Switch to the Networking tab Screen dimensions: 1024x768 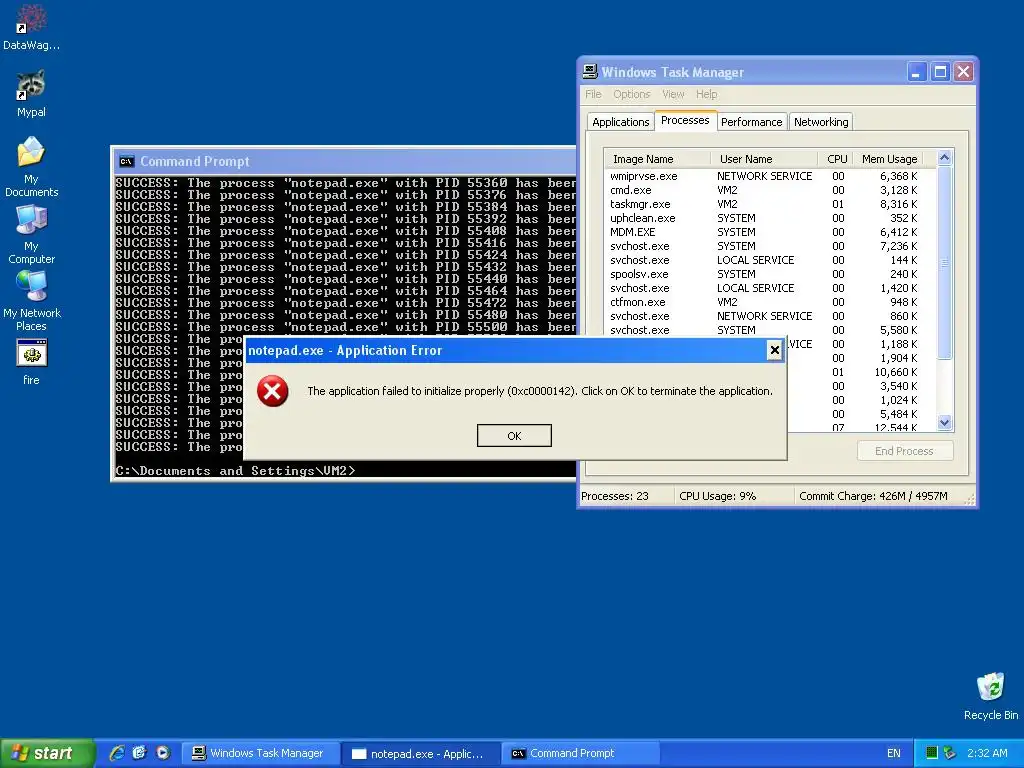point(821,121)
